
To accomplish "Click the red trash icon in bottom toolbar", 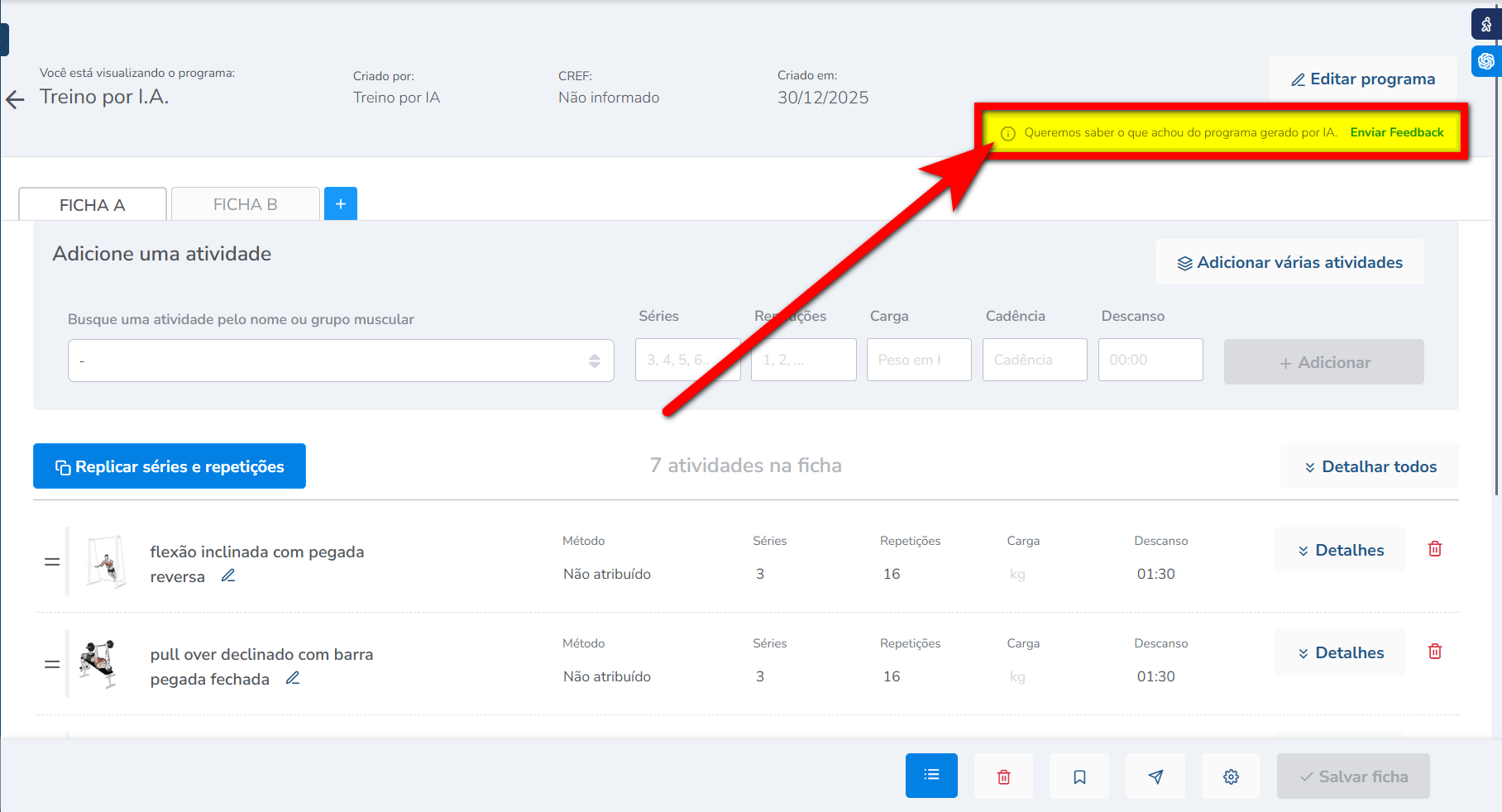I will pyautogui.click(x=1003, y=776).
